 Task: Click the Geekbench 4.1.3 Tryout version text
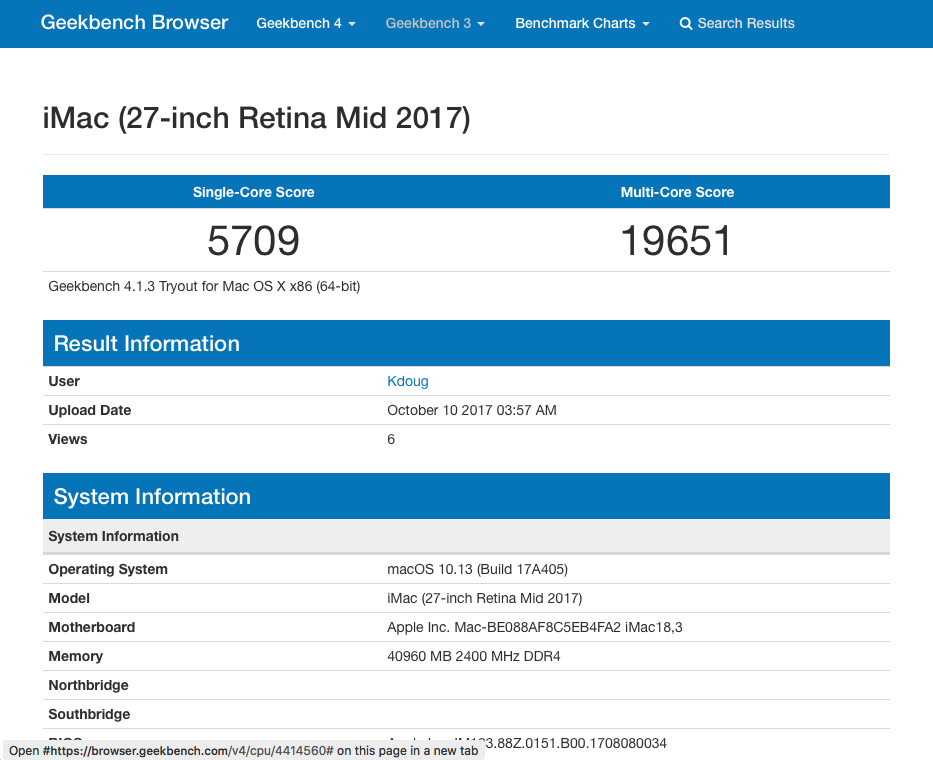click(204, 286)
